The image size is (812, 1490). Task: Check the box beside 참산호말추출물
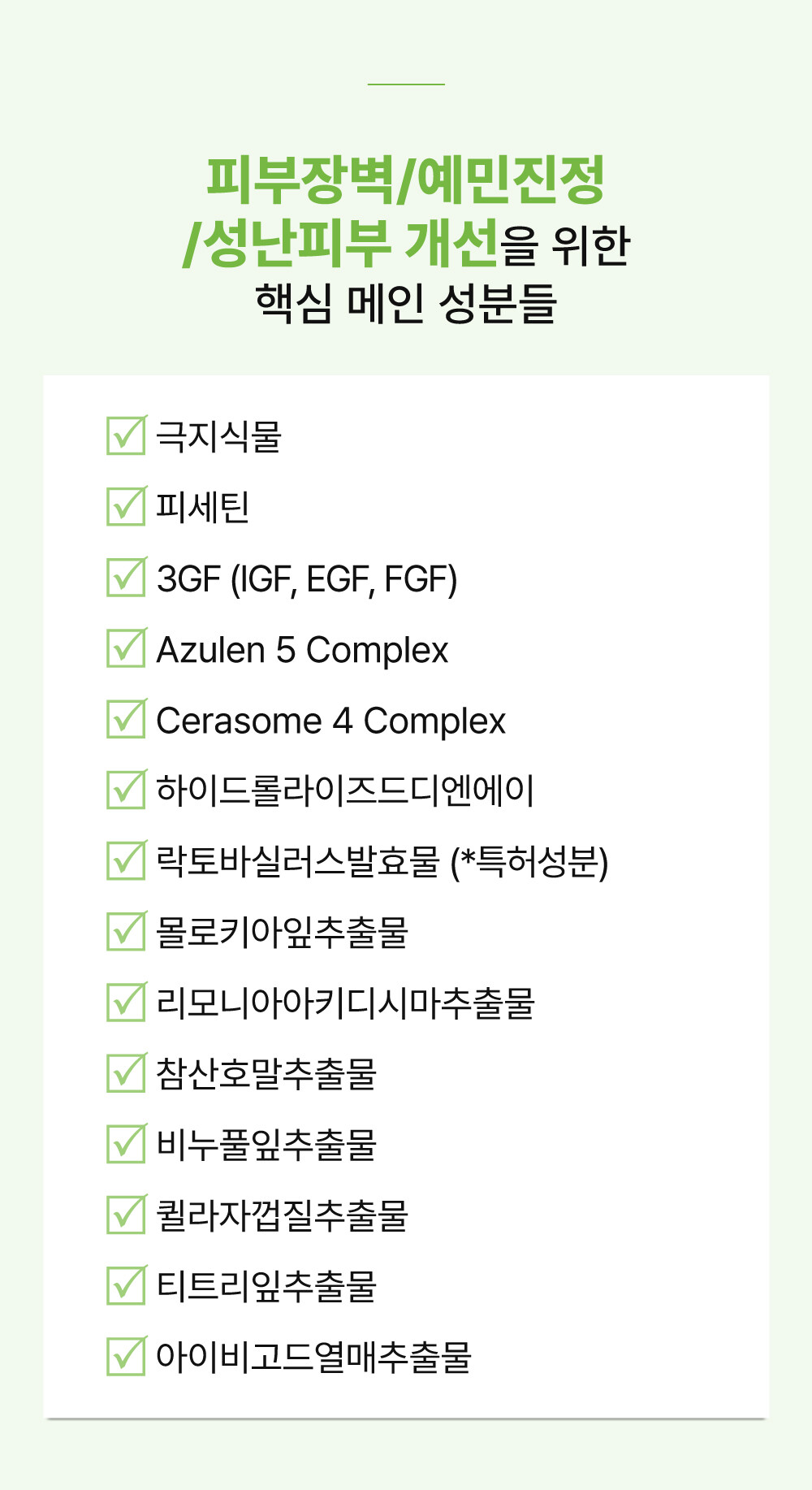tap(127, 1072)
